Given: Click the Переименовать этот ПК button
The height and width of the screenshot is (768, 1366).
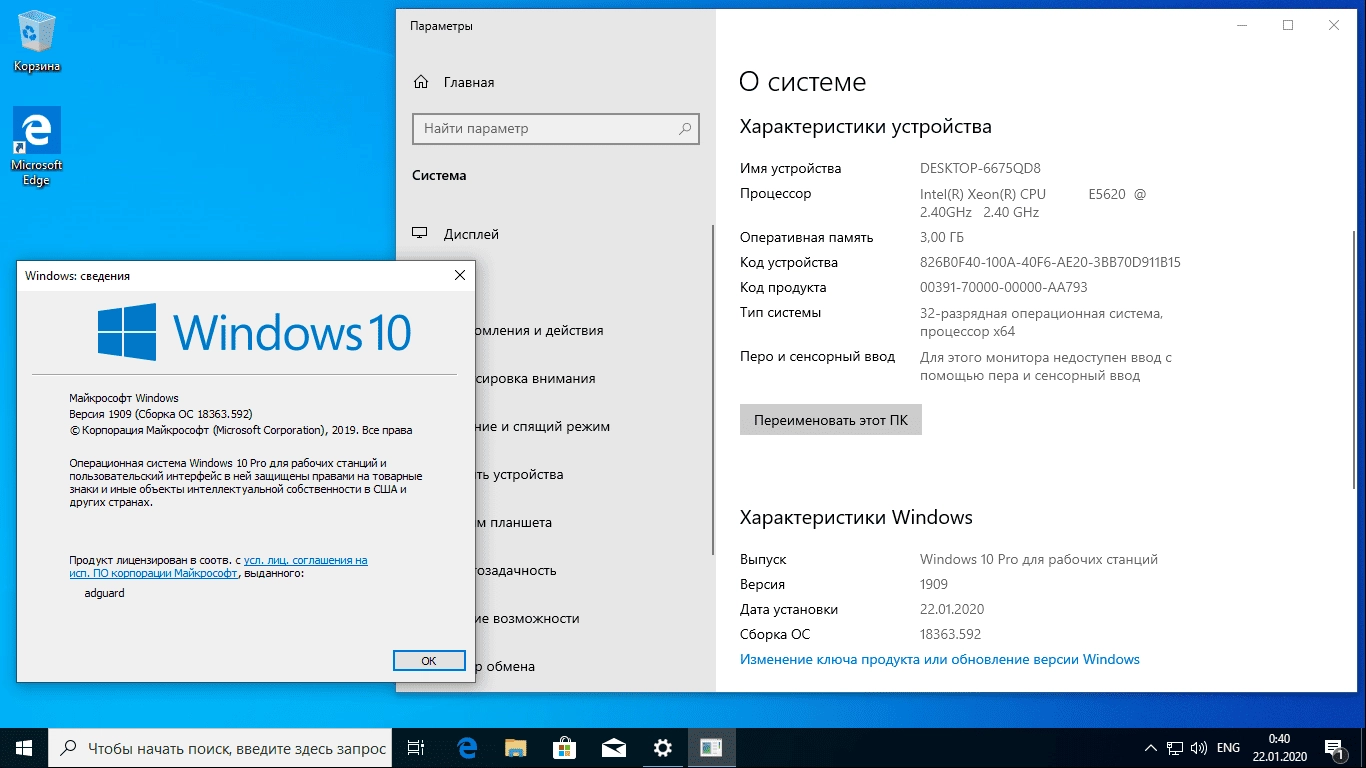Looking at the screenshot, I should coord(830,420).
